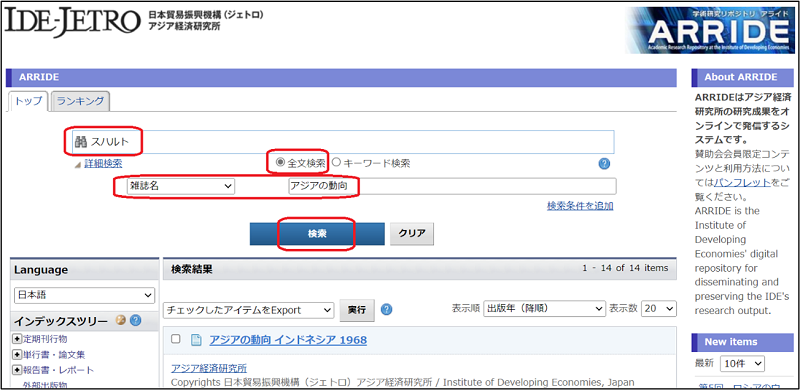The image size is (800, 390).
Task: Open the Language 日本語 dropdown
Action: point(84,295)
